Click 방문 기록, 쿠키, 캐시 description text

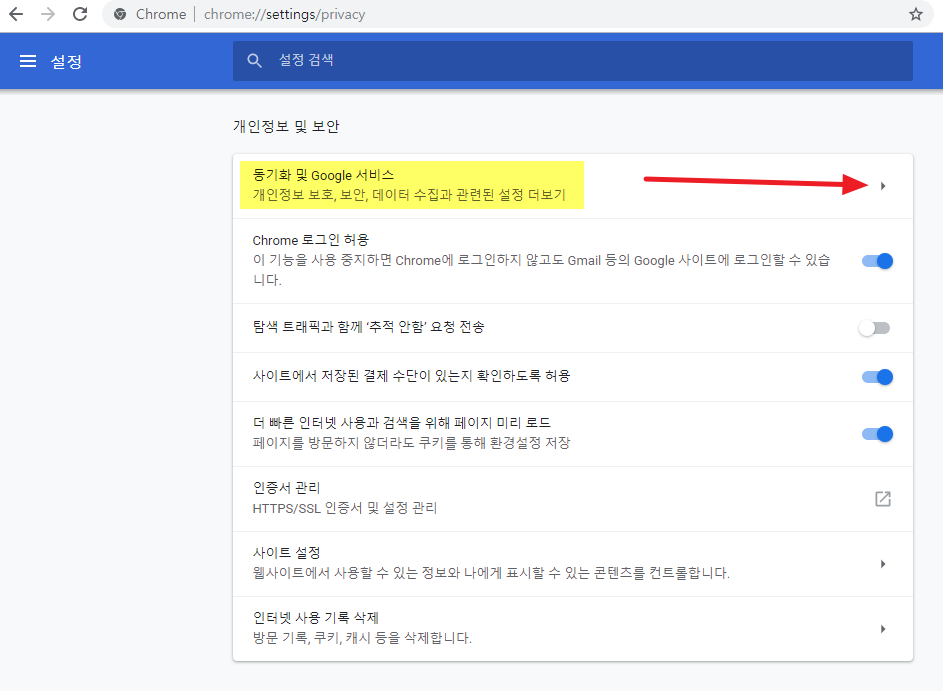362,637
